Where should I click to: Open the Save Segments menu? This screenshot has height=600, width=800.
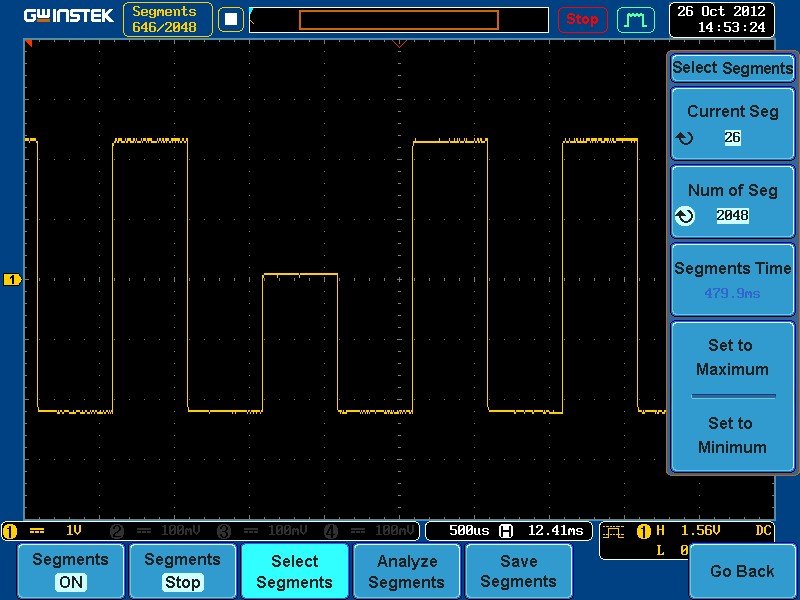click(x=518, y=571)
